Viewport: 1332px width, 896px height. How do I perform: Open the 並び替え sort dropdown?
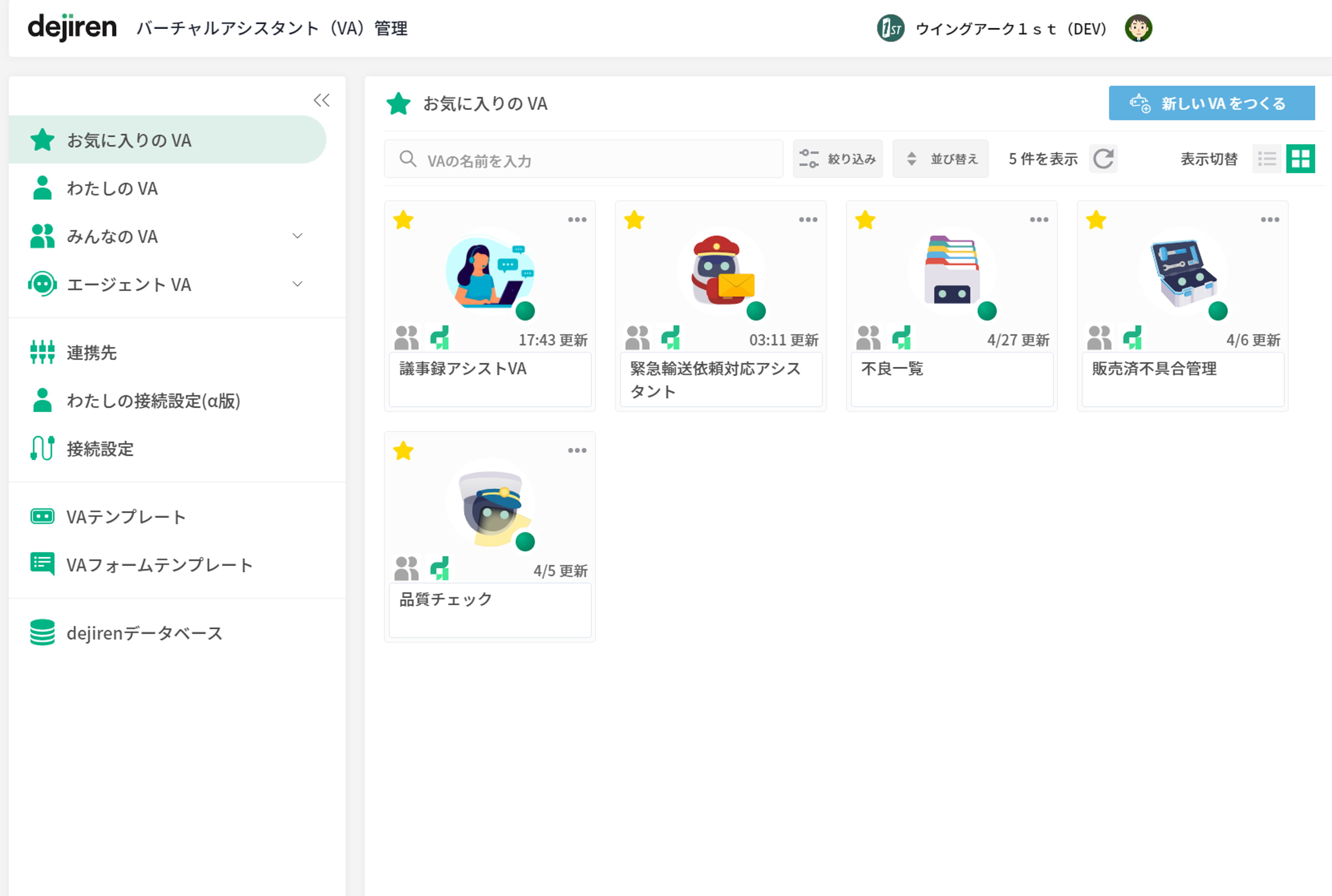click(x=941, y=159)
